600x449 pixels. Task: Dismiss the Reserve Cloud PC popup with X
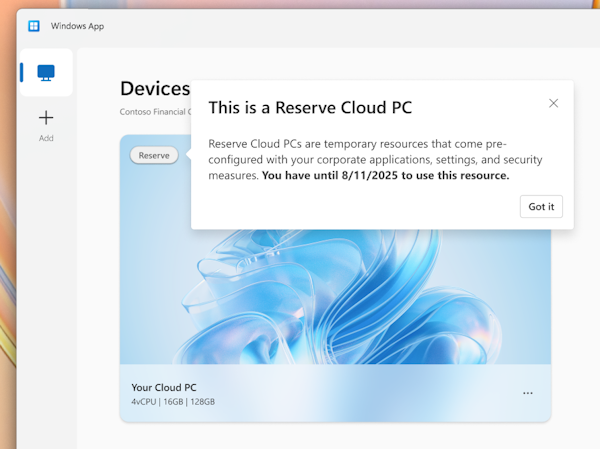point(554,103)
